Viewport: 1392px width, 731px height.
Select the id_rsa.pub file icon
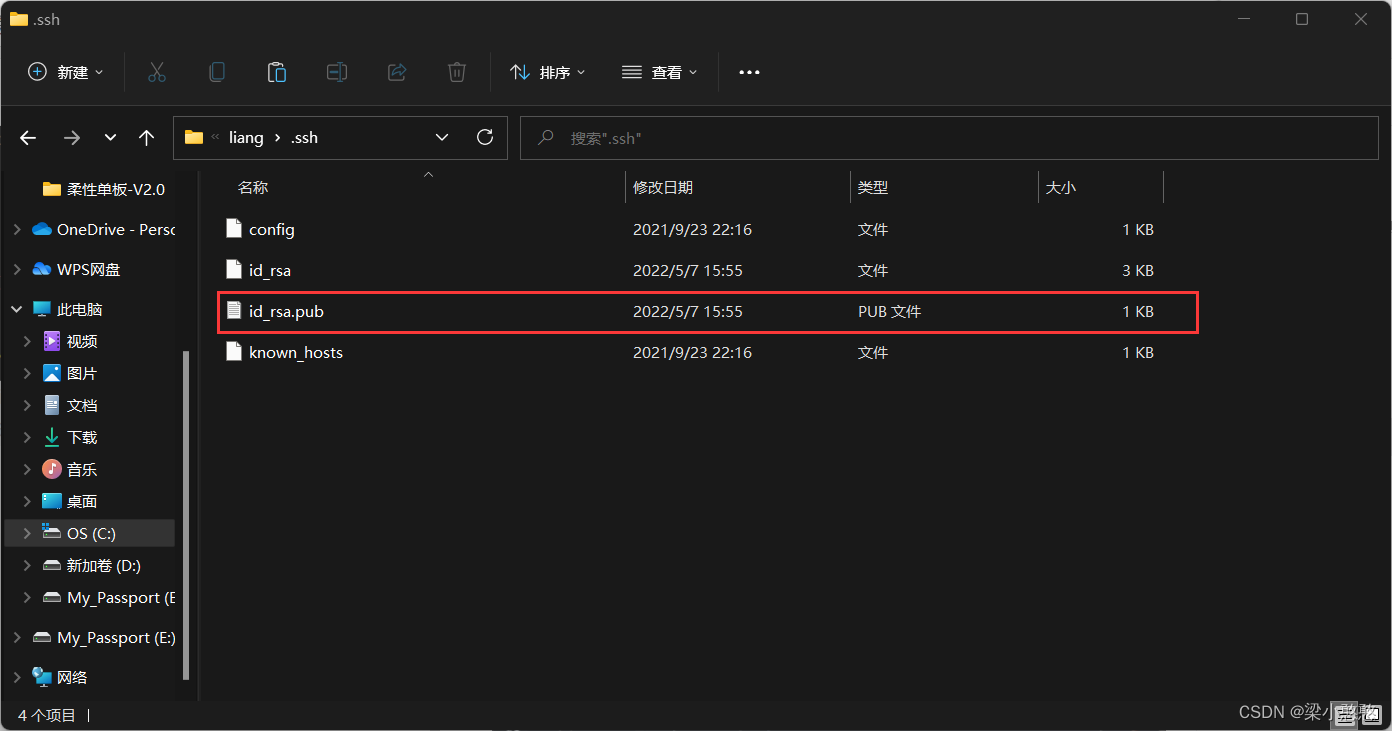pos(234,311)
